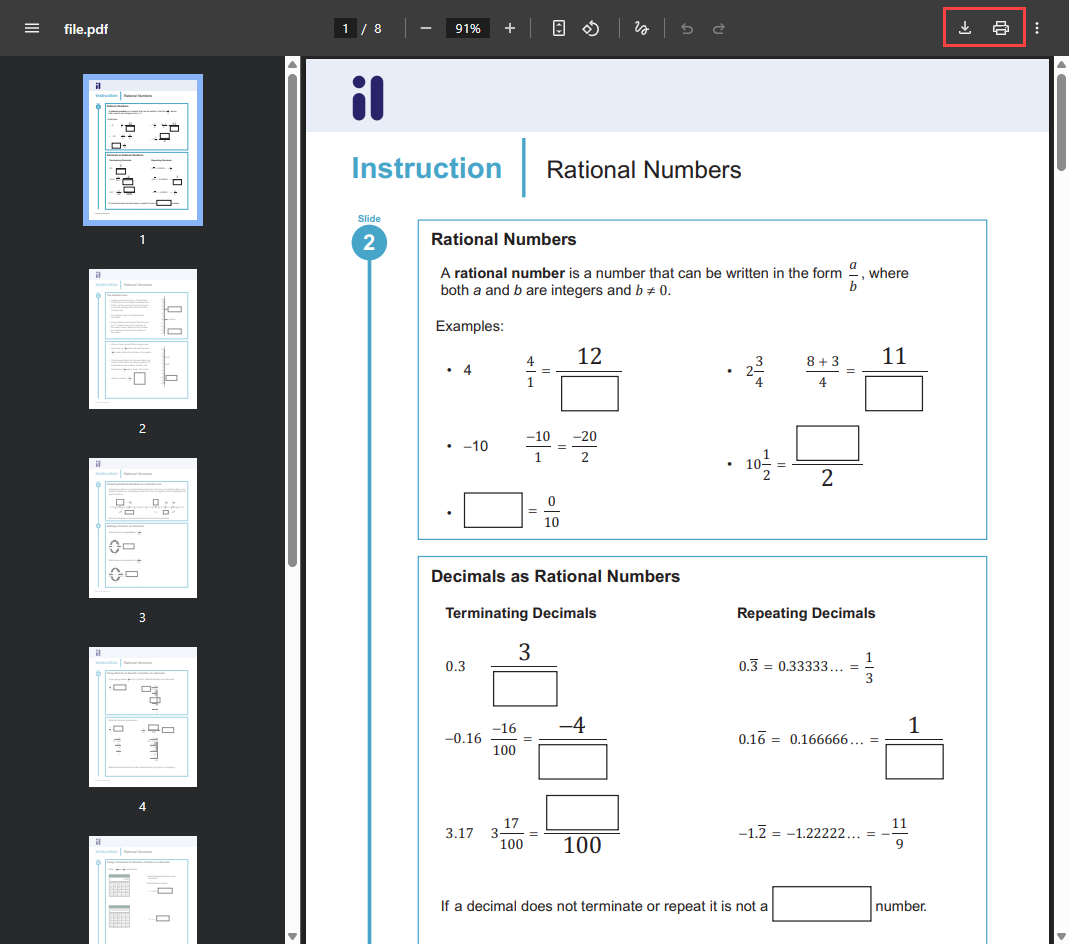Click the zoom in plus icon

tap(510, 29)
